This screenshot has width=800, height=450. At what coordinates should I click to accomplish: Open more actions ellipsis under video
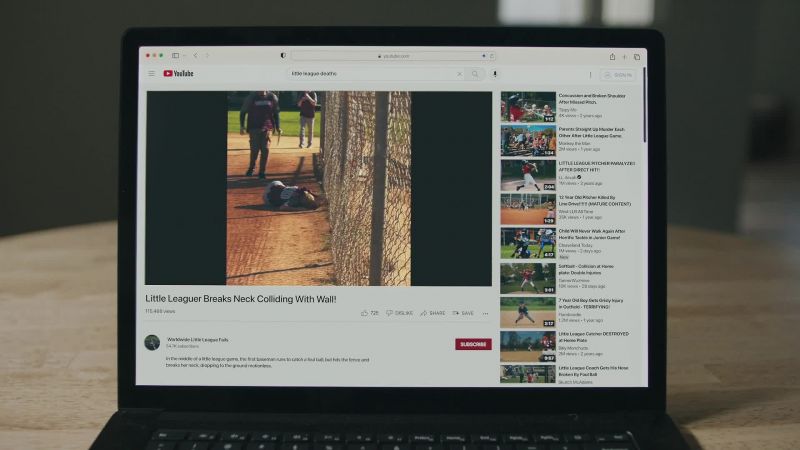tap(485, 313)
